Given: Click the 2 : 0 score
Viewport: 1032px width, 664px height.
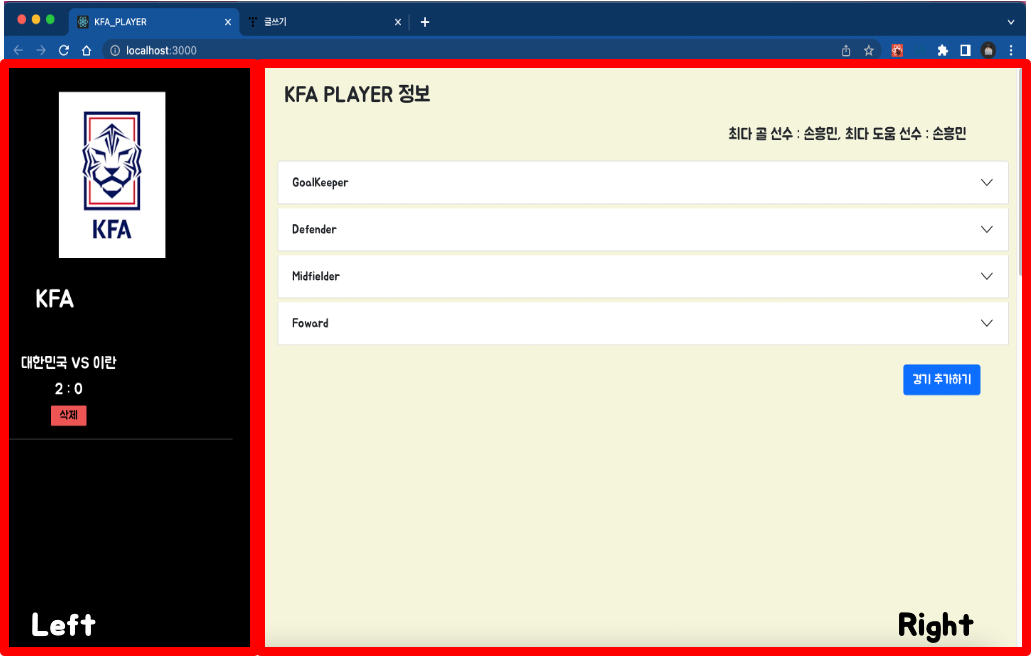Looking at the screenshot, I should (68, 389).
